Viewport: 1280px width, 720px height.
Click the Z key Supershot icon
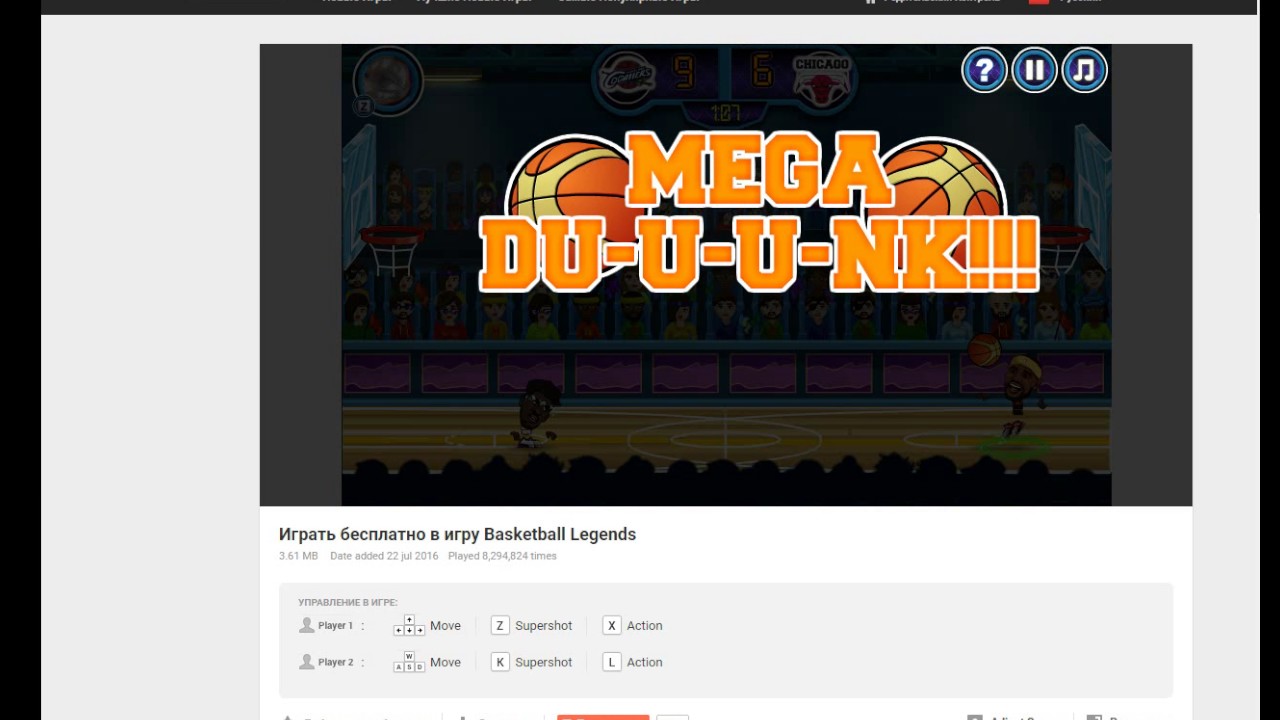coord(500,626)
